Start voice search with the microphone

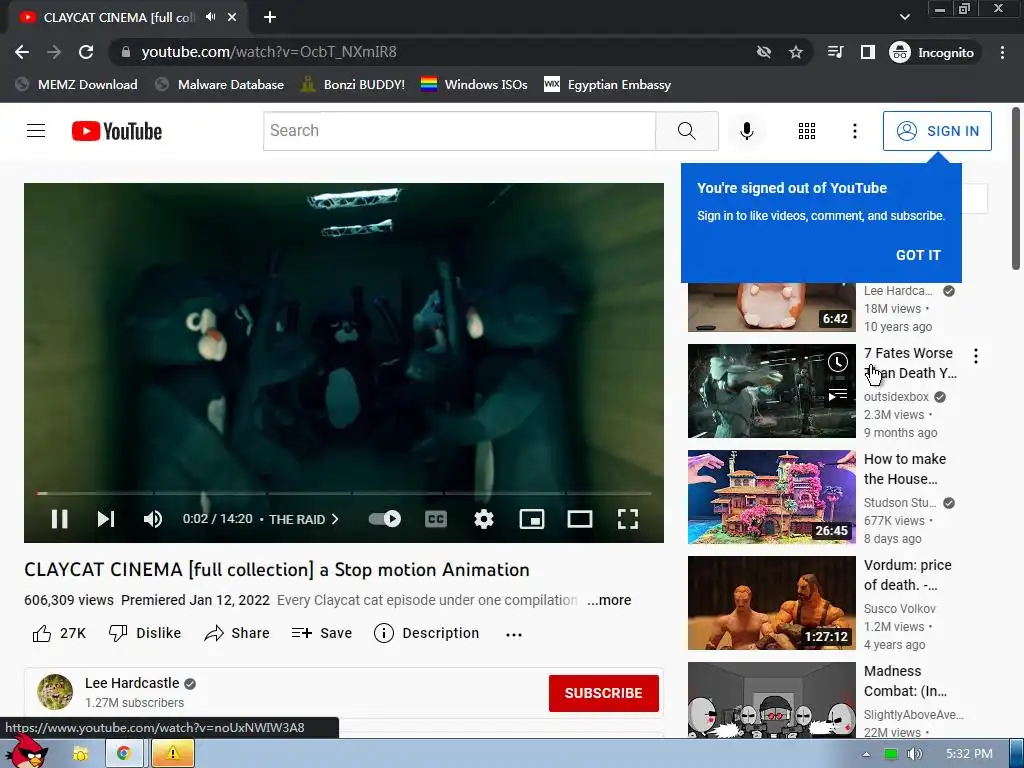point(746,131)
